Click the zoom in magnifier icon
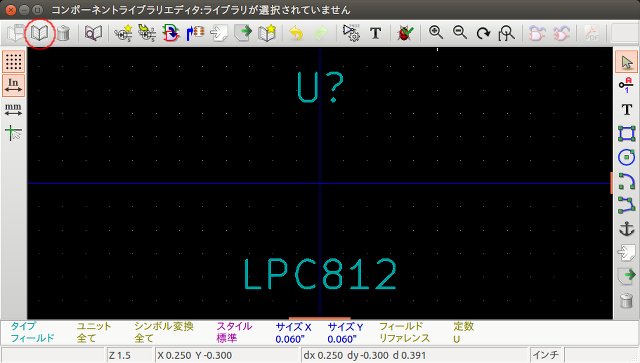Screen dimensions: 640x363 436,33
